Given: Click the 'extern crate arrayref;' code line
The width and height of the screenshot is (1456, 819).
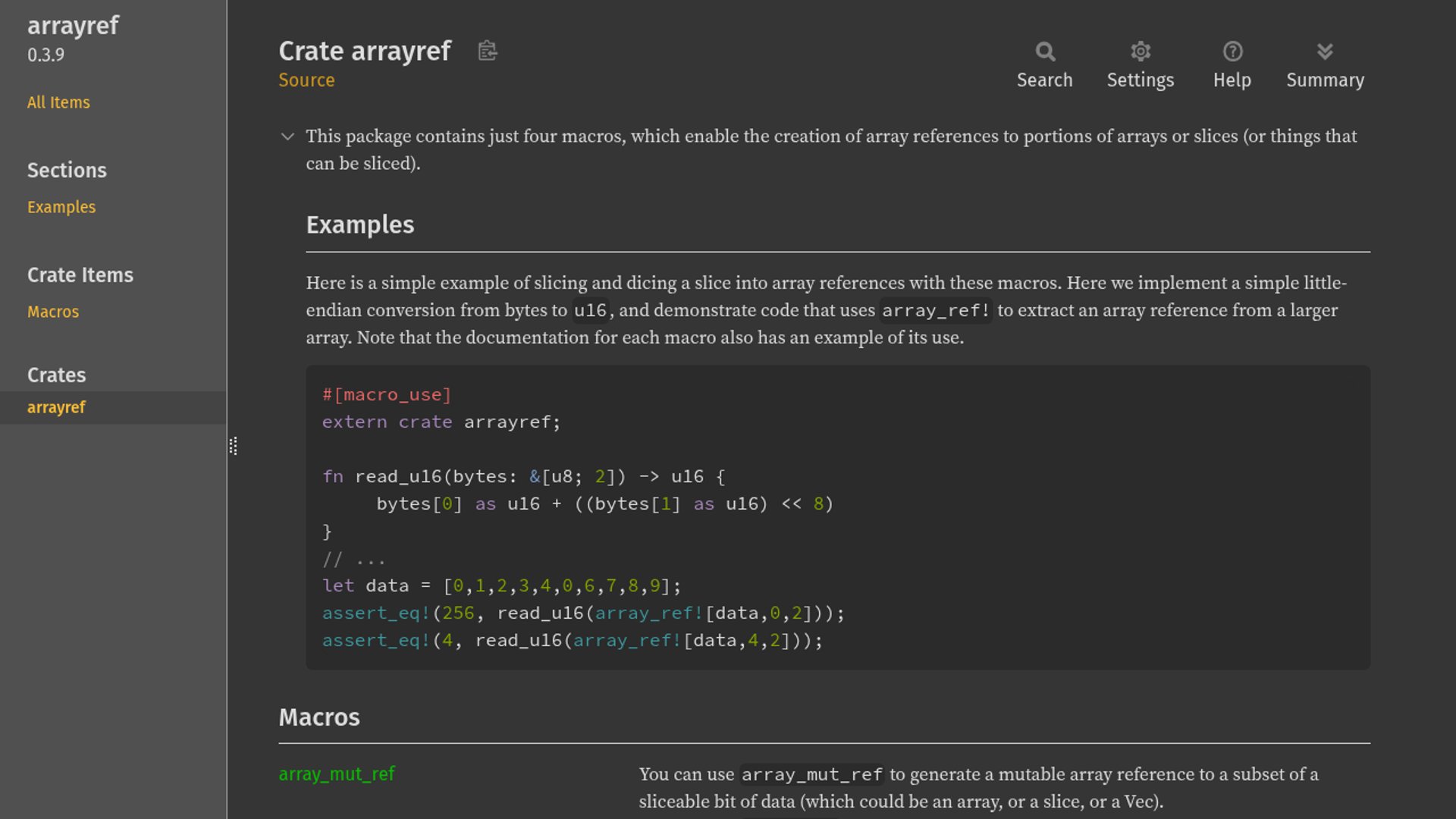Looking at the screenshot, I should point(441,422).
